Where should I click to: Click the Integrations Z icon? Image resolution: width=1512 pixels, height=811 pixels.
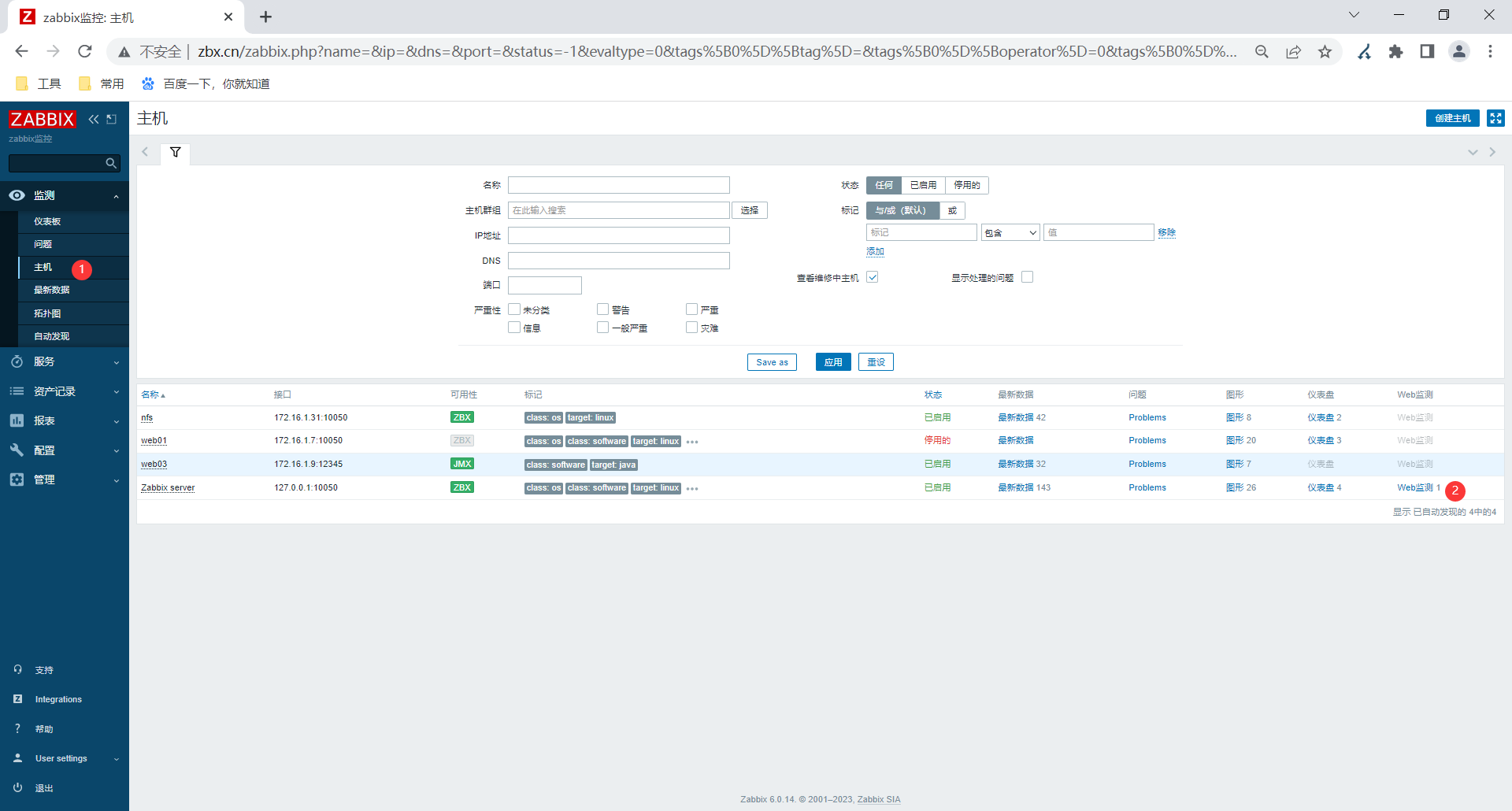[17, 699]
